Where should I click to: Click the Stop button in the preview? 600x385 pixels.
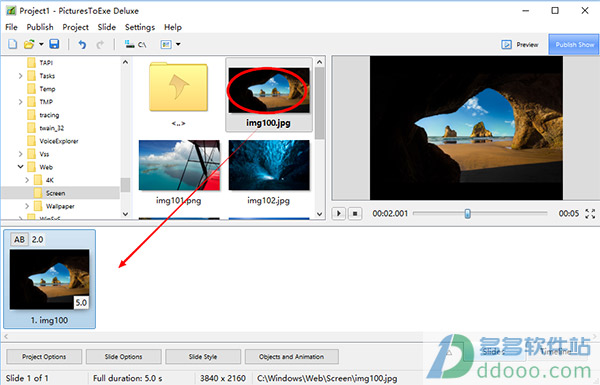tap(355, 213)
